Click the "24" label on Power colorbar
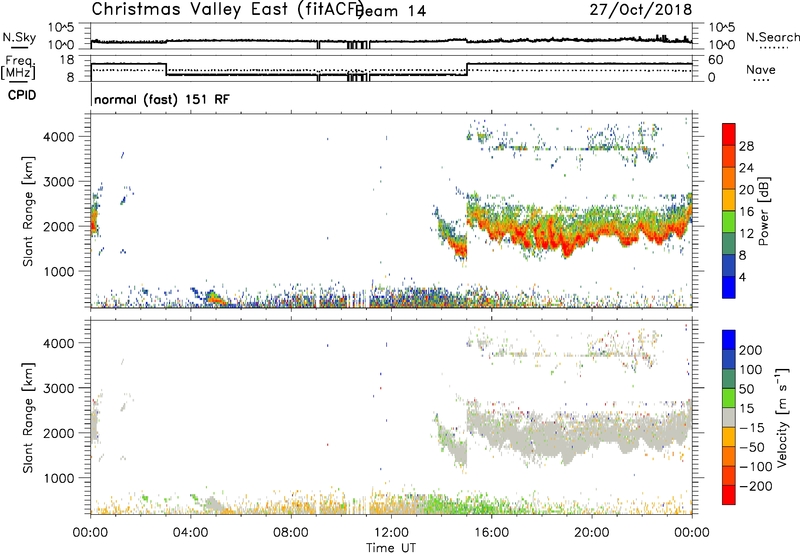The height and width of the screenshot is (554, 800). [x=746, y=168]
